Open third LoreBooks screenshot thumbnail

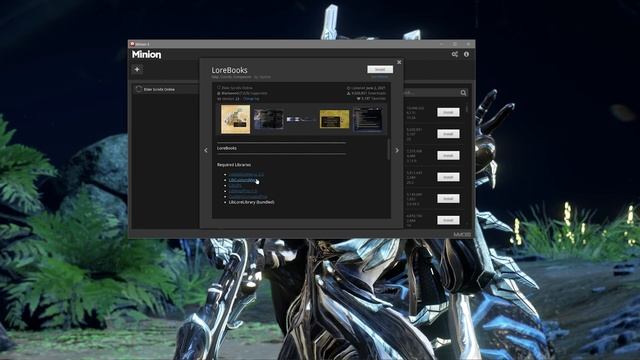tap(301, 119)
